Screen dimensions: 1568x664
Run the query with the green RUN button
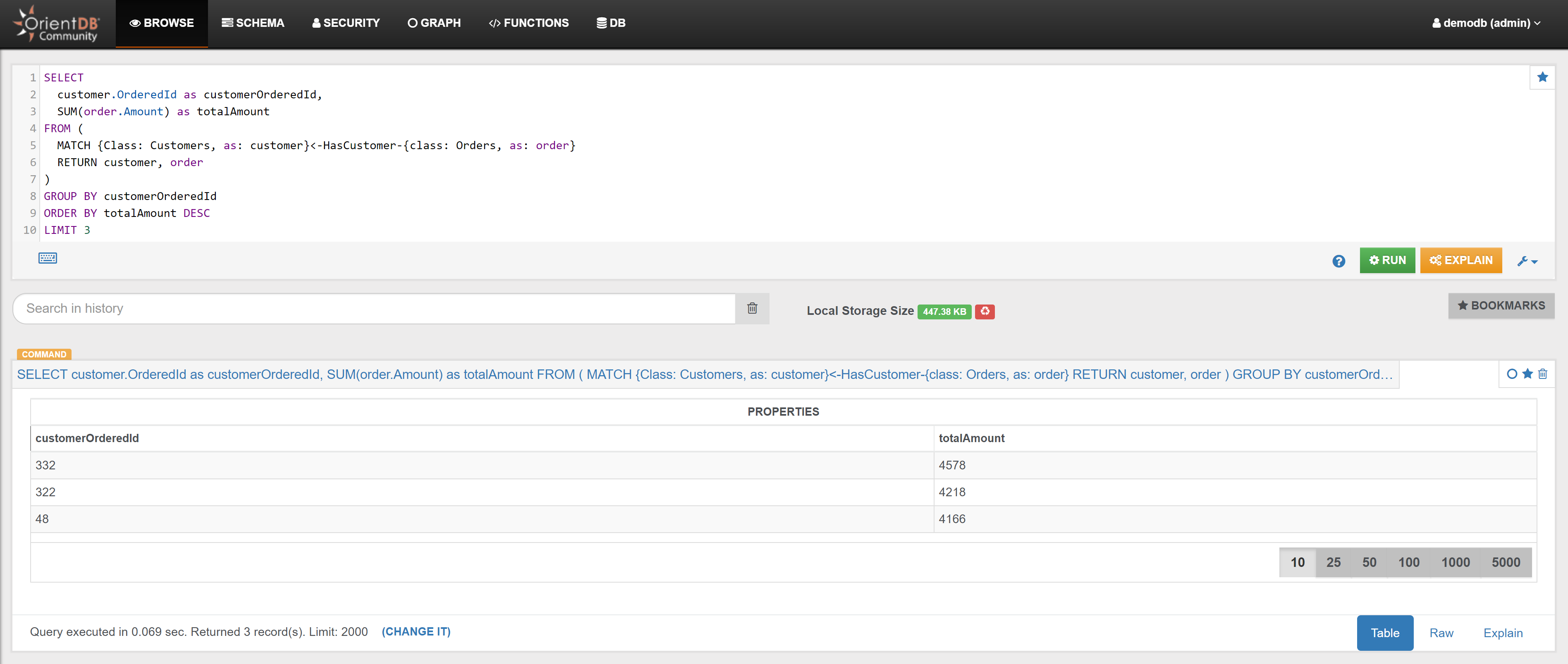click(1387, 260)
